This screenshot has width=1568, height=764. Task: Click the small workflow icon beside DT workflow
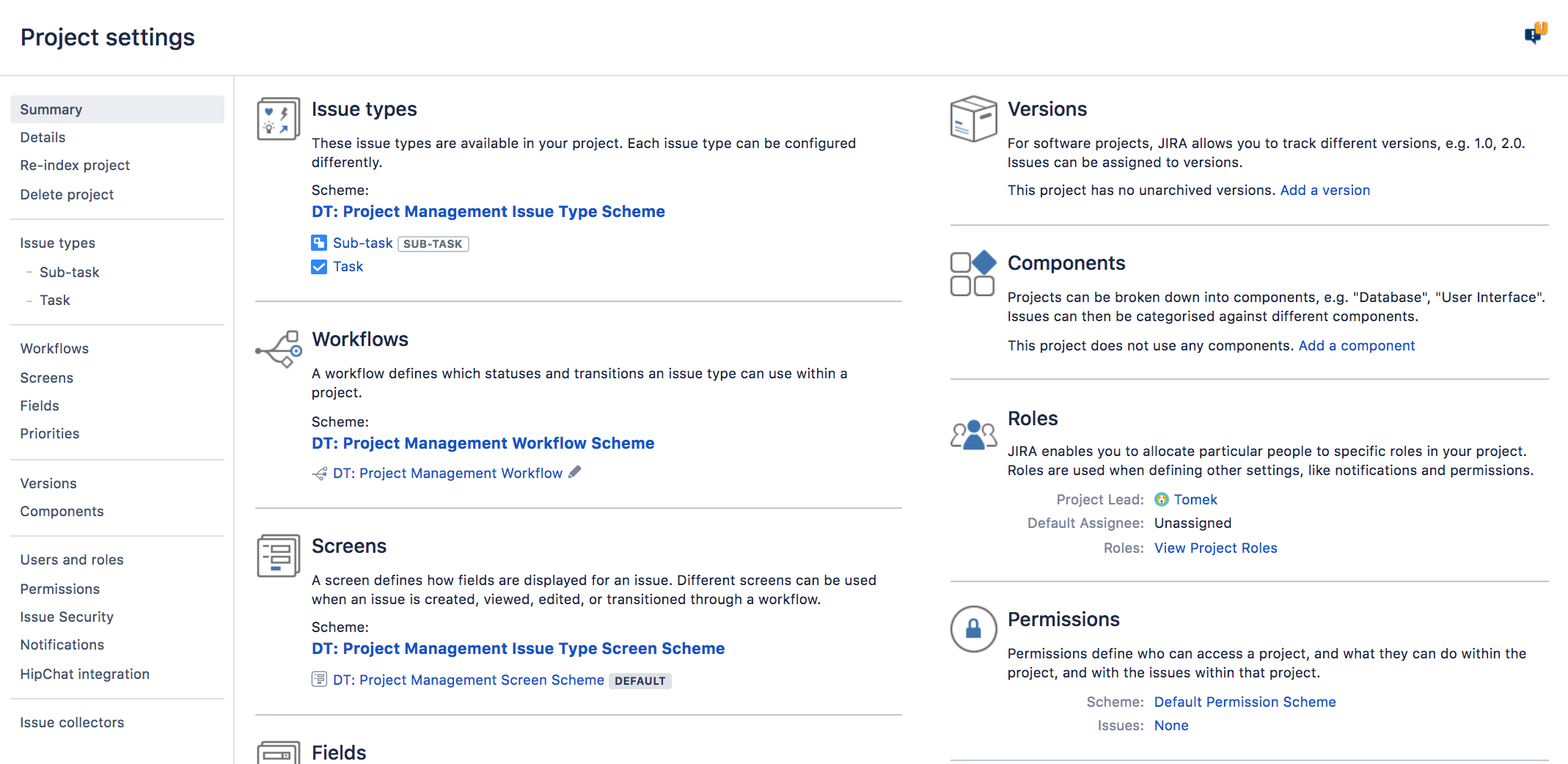pos(320,474)
